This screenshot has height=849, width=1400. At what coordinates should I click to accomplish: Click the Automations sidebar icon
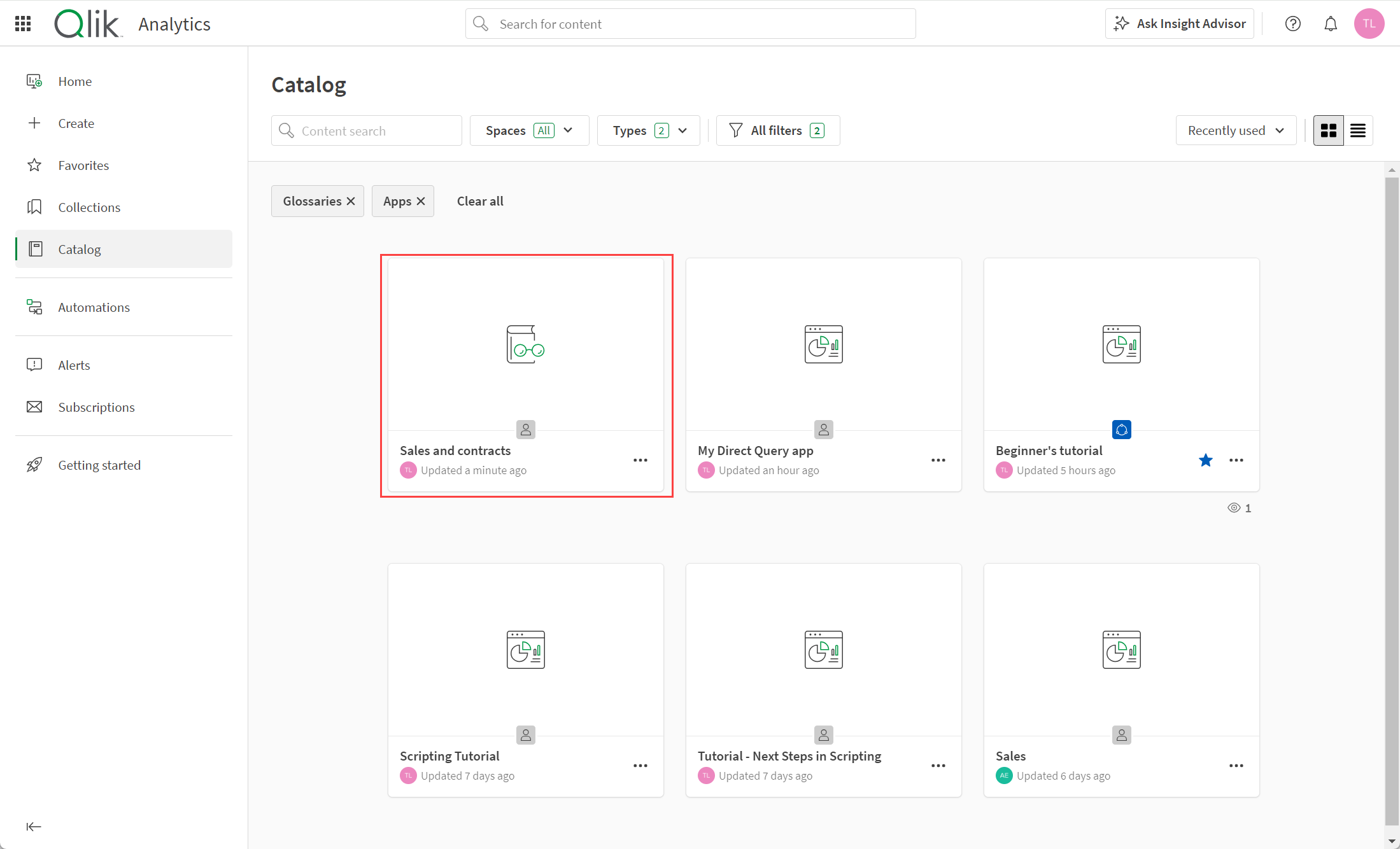click(35, 307)
